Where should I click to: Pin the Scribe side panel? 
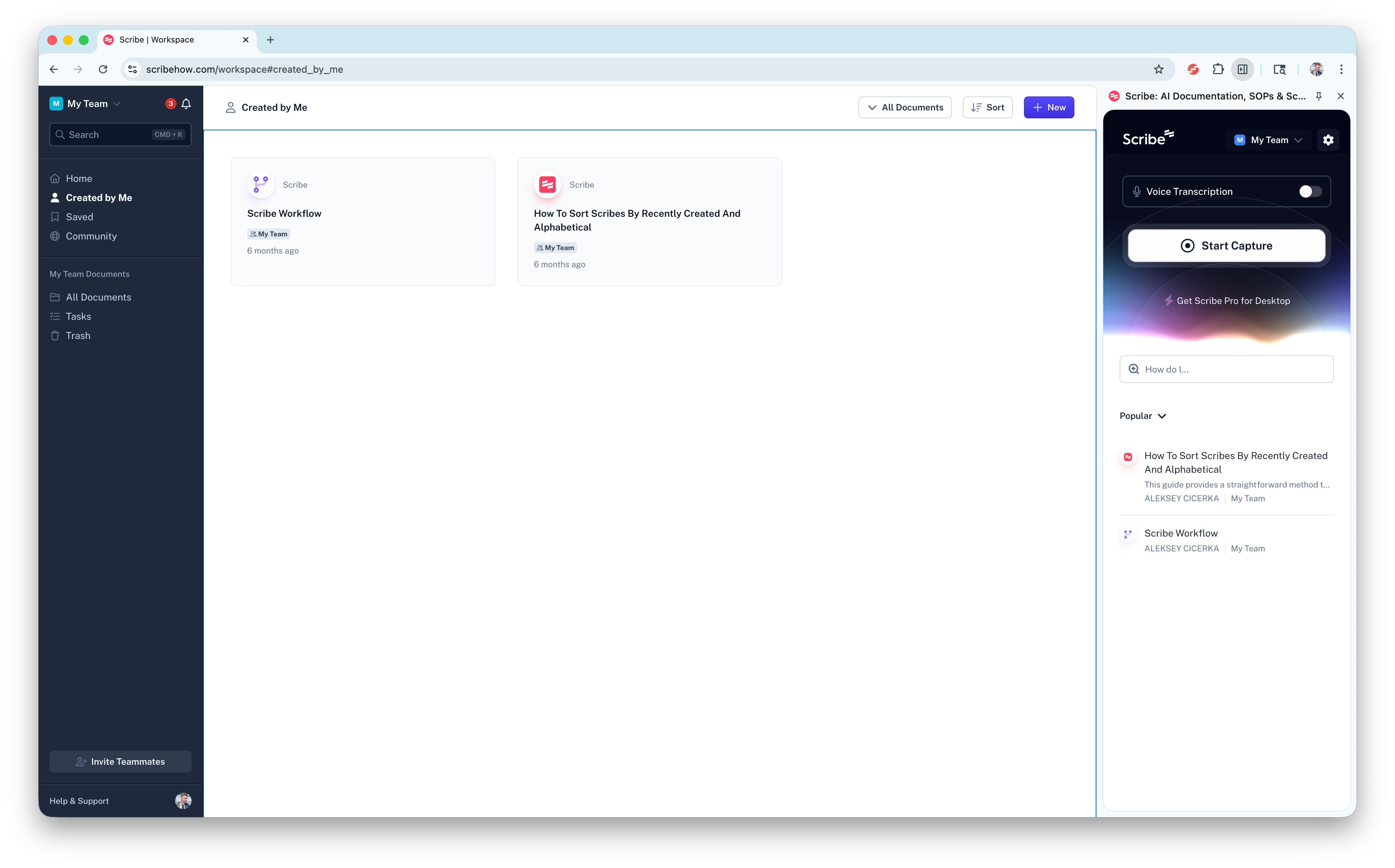1318,96
